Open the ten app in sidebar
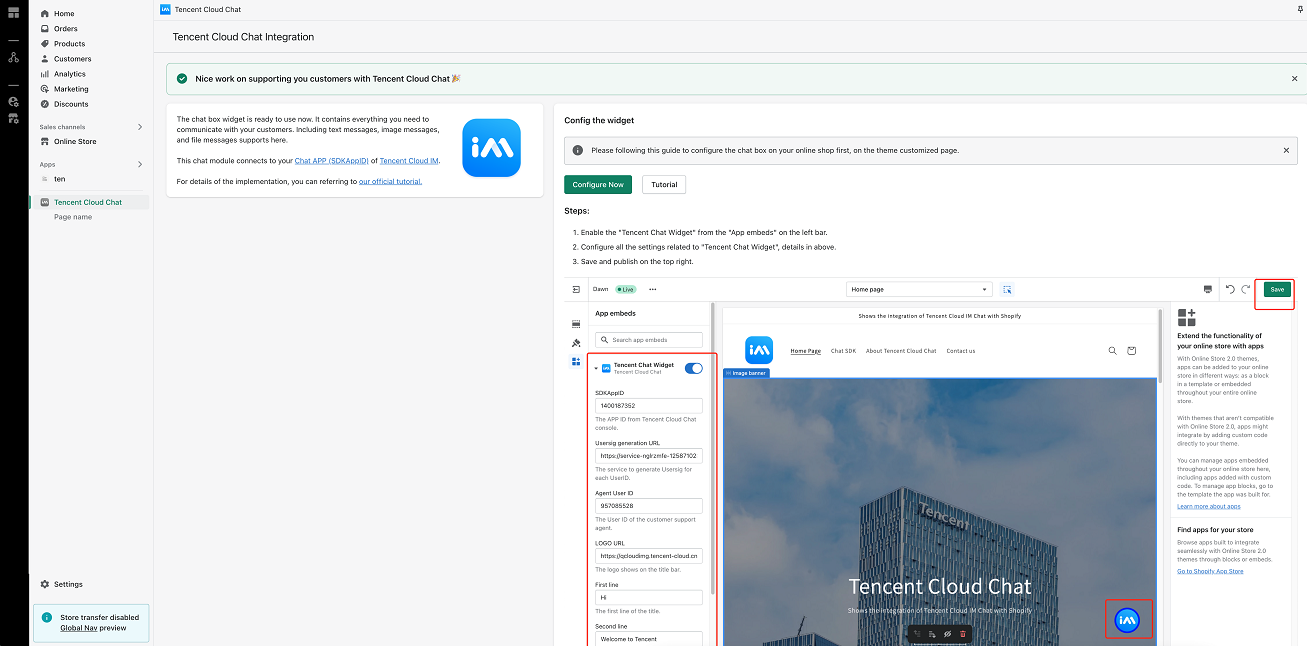Viewport: 1307px width, 646px height. pos(60,179)
